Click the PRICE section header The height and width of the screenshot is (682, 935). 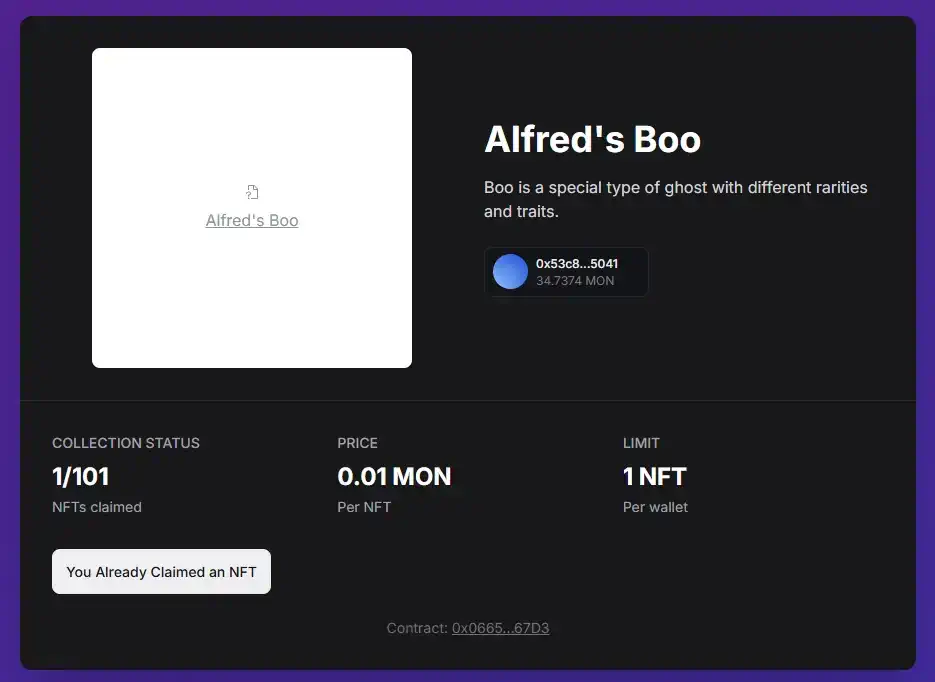(x=357, y=443)
